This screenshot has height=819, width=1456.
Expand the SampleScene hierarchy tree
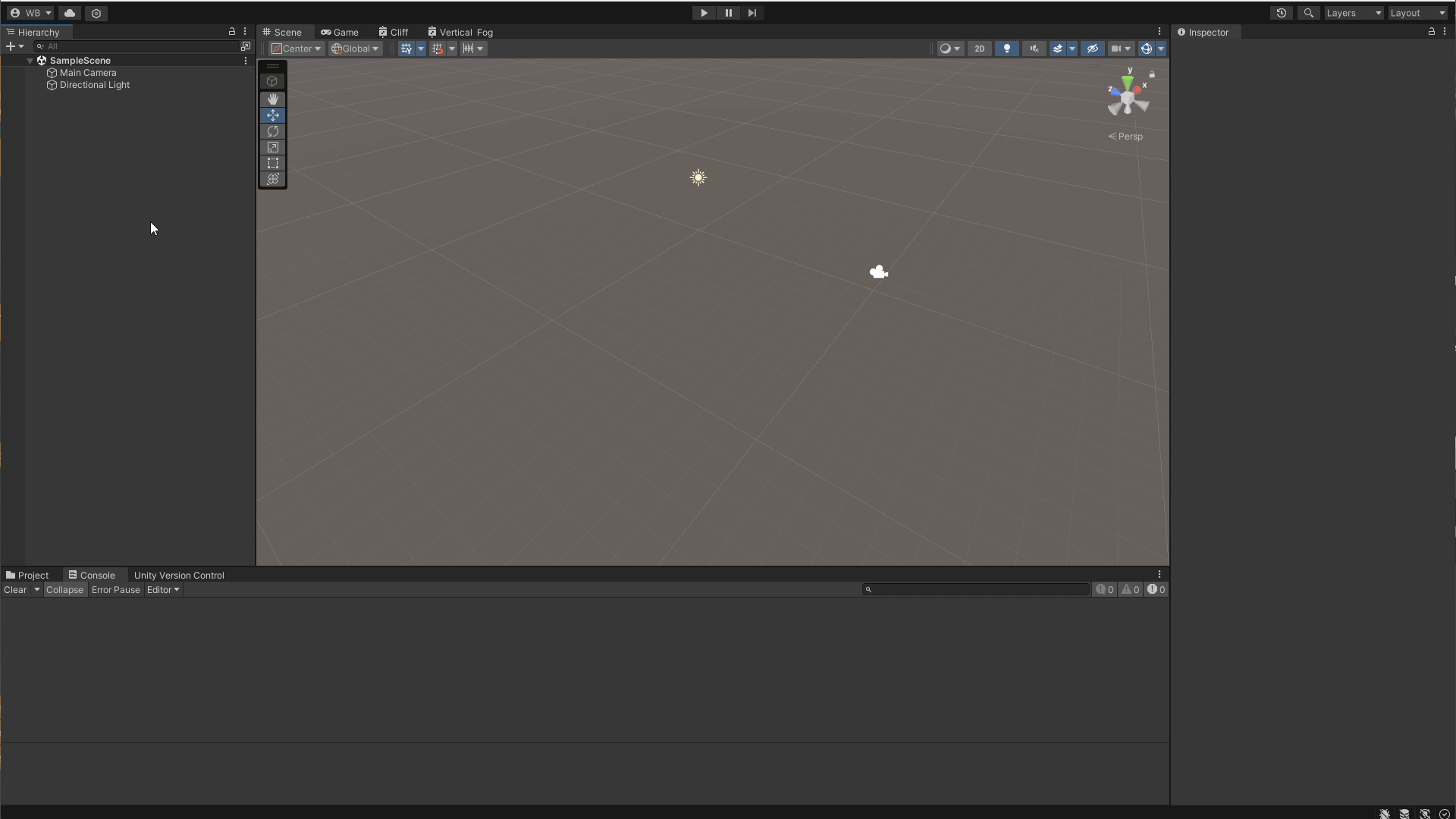click(30, 60)
